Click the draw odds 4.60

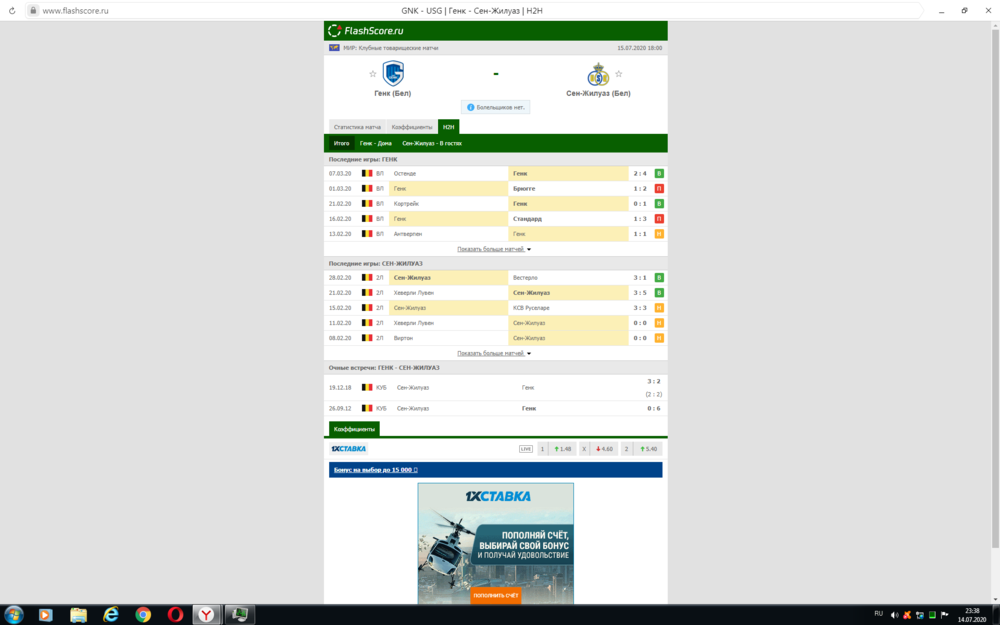point(604,449)
